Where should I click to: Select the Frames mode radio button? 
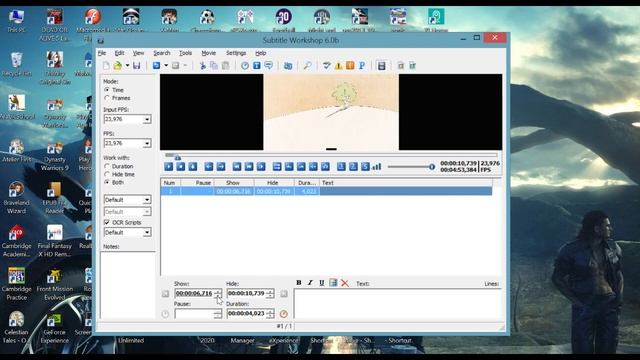pyautogui.click(x=107, y=98)
